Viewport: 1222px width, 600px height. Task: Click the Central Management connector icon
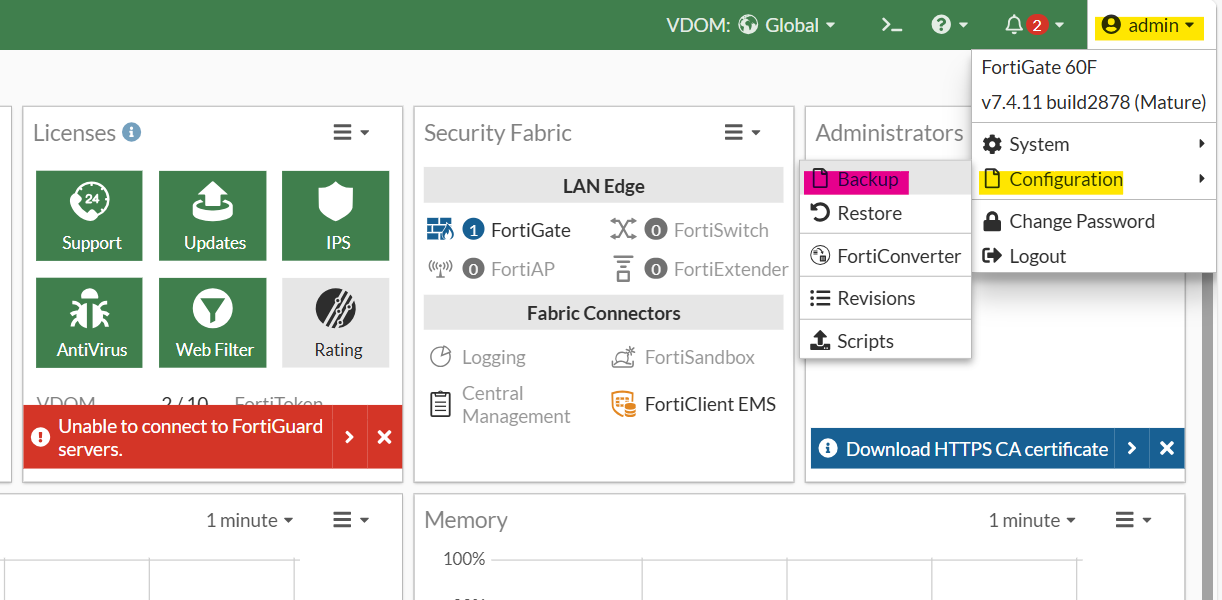click(440, 404)
